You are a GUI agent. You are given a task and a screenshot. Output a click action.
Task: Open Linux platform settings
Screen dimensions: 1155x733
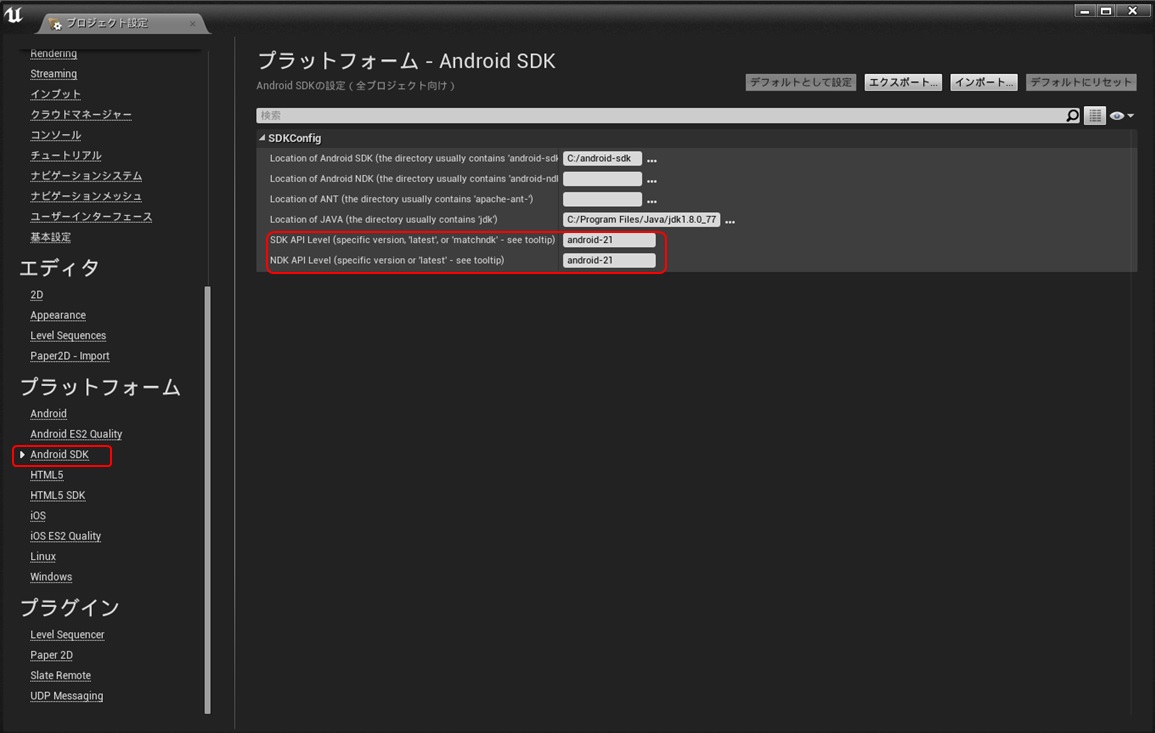click(x=43, y=556)
